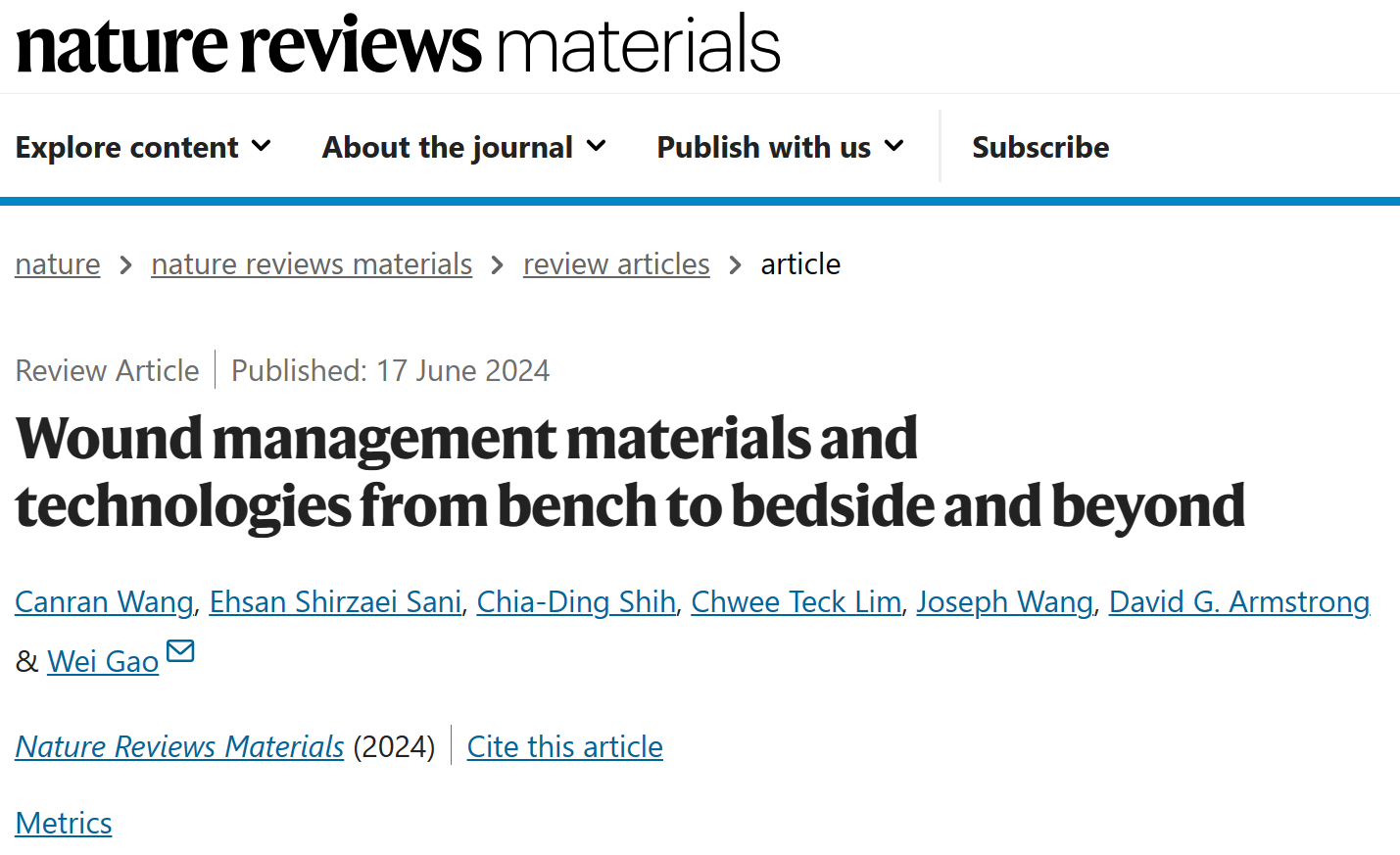1400x855 pixels.
Task: Click the email envelope icon beside Wei Gao
Action: tap(180, 650)
